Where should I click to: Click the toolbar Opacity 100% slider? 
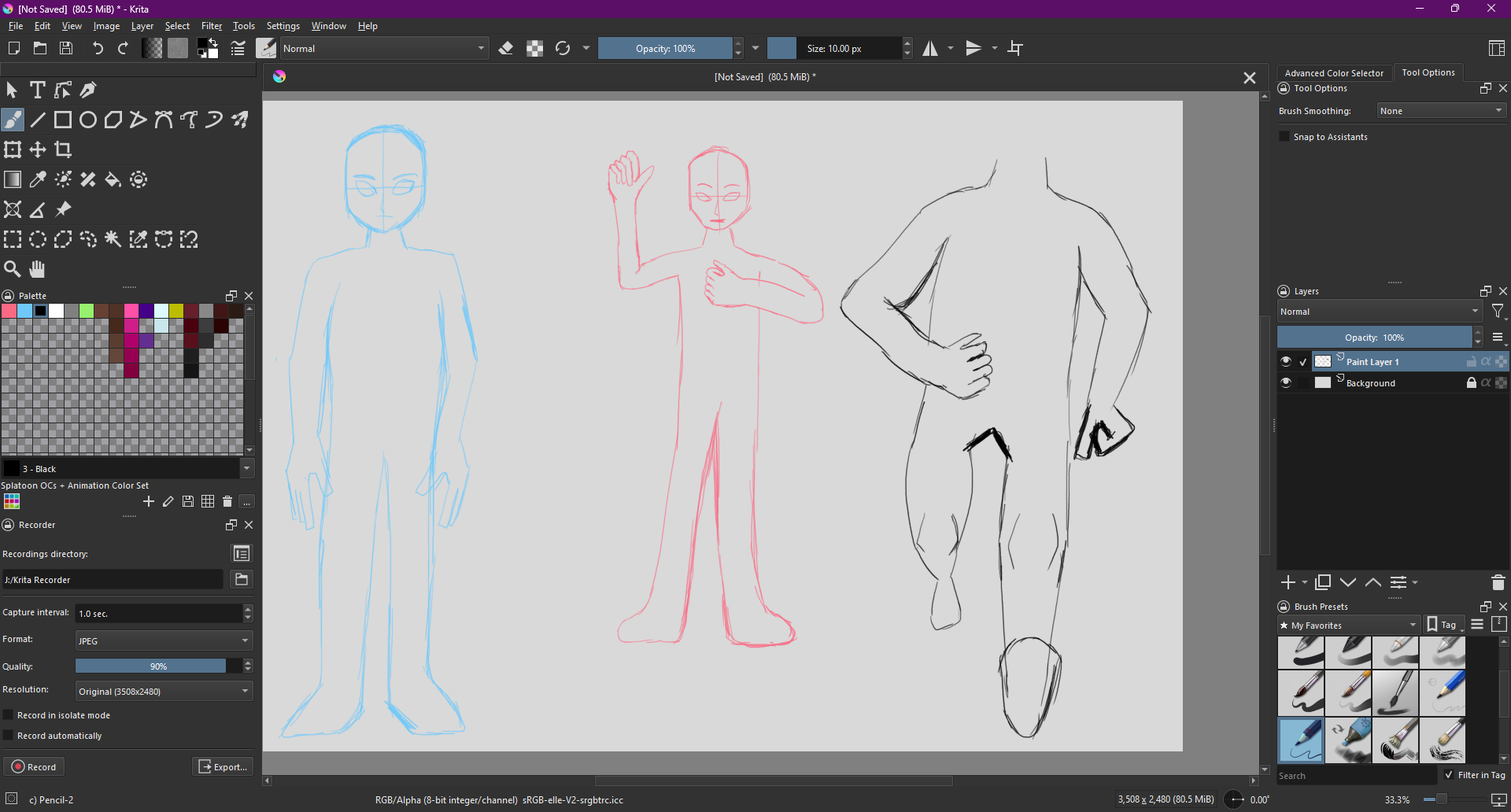click(x=666, y=48)
